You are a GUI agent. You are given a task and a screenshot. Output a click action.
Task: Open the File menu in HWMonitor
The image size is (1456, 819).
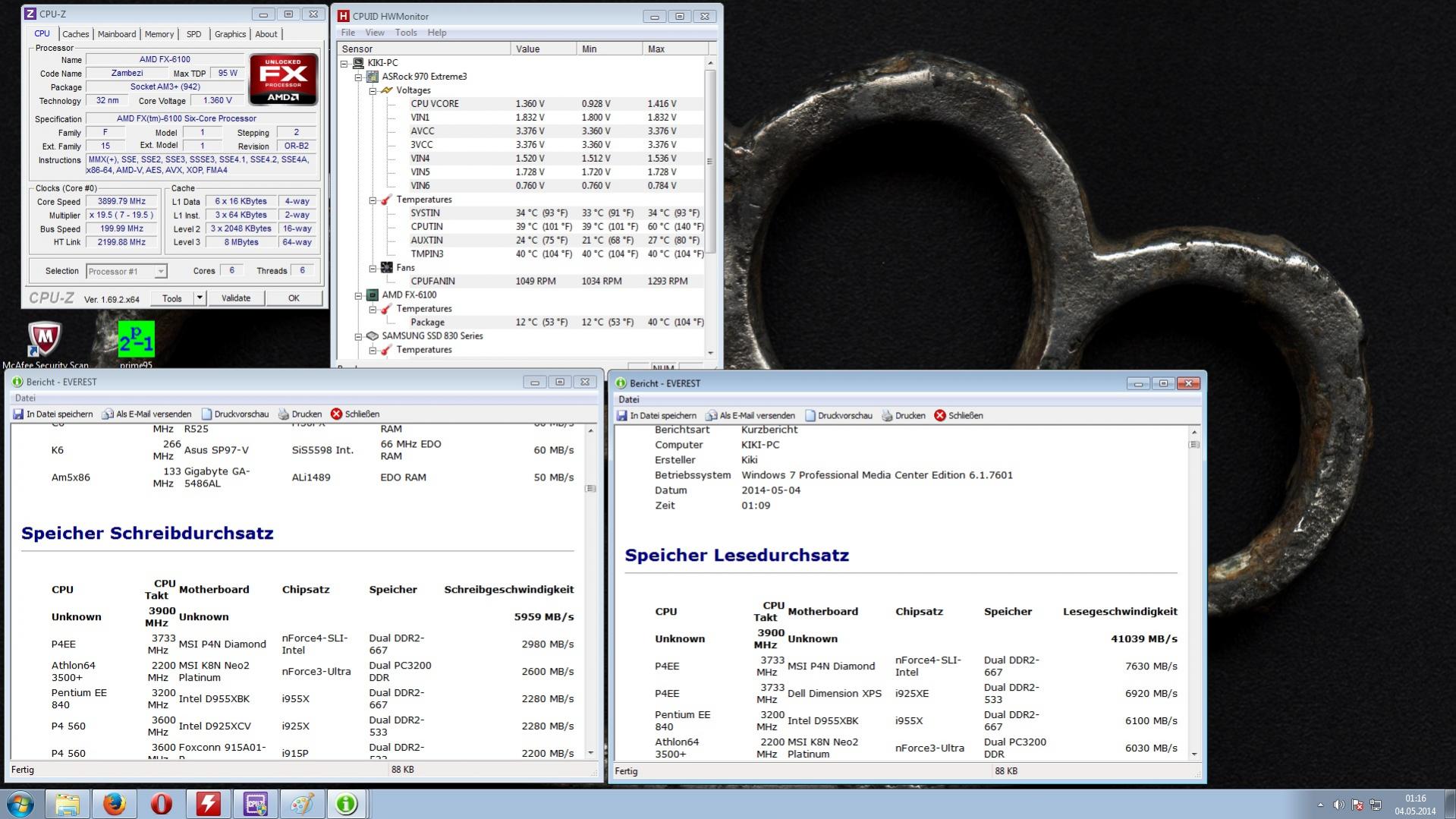pyautogui.click(x=348, y=33)
